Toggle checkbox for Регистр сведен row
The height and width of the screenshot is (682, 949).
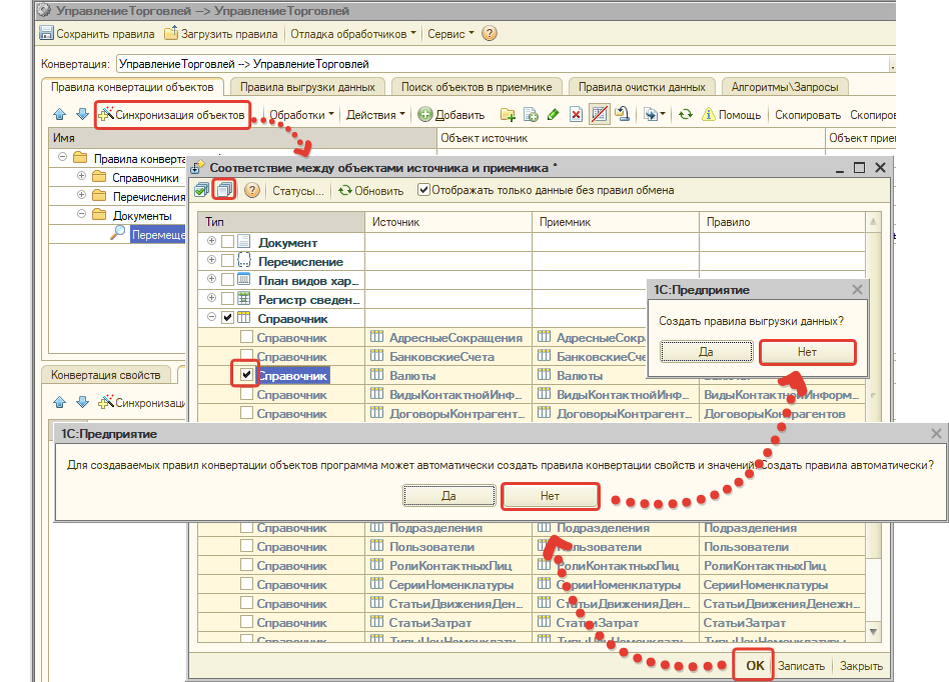(x=228, y=298)
